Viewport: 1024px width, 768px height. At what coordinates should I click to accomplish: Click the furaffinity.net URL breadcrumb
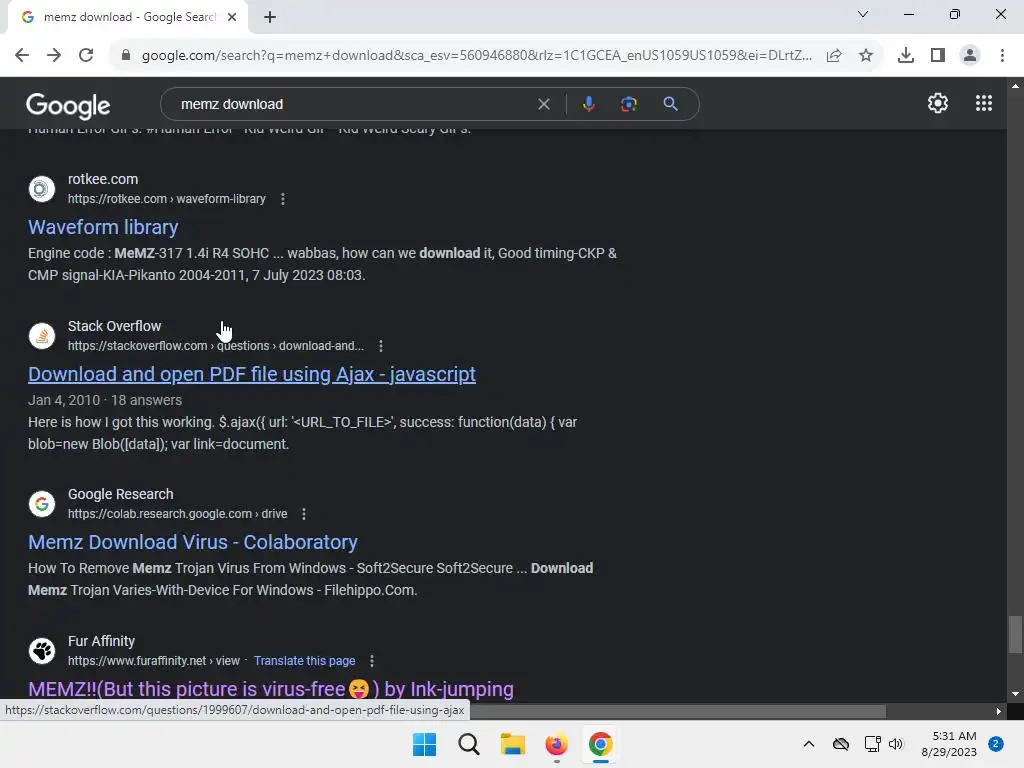click(153, 661)
